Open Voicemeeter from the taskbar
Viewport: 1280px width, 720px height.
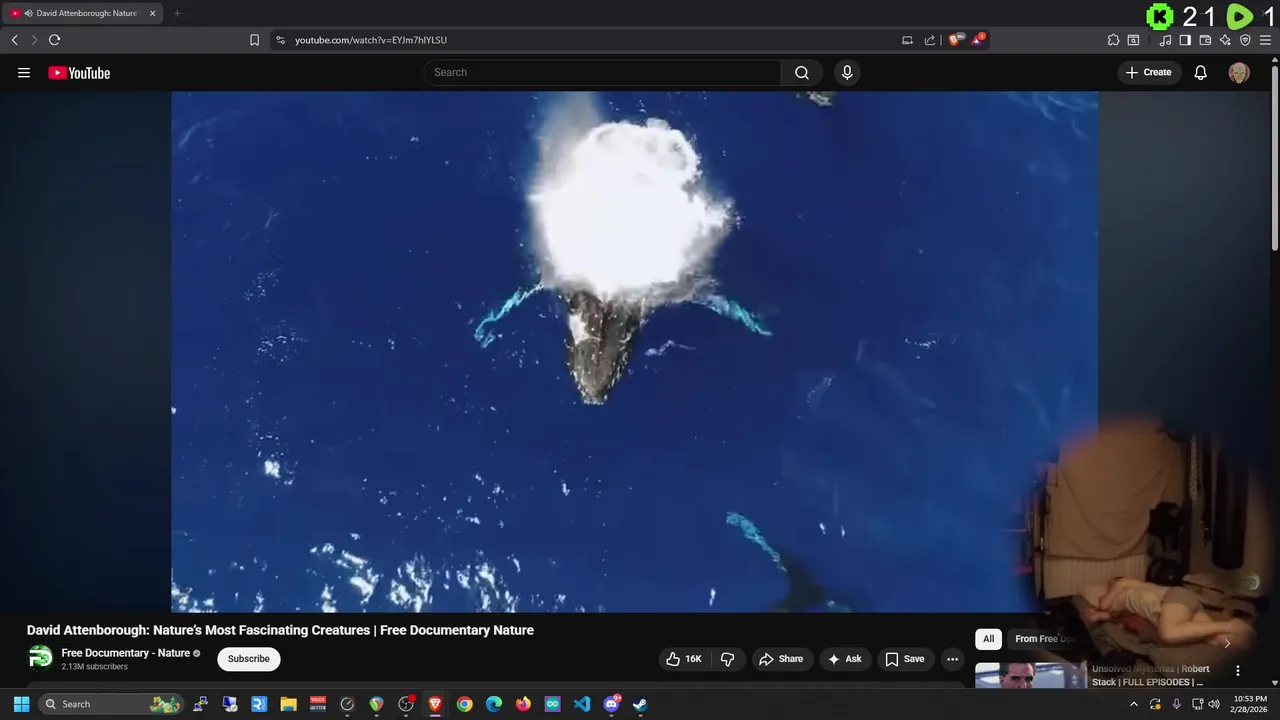pos(318,704)
